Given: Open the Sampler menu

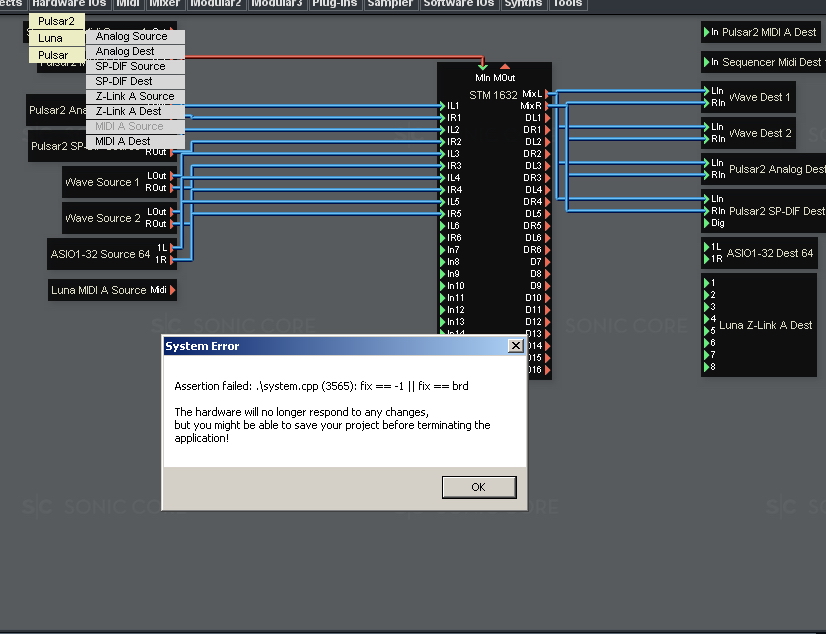Looking at the screenshot, I should pos(390,4).
